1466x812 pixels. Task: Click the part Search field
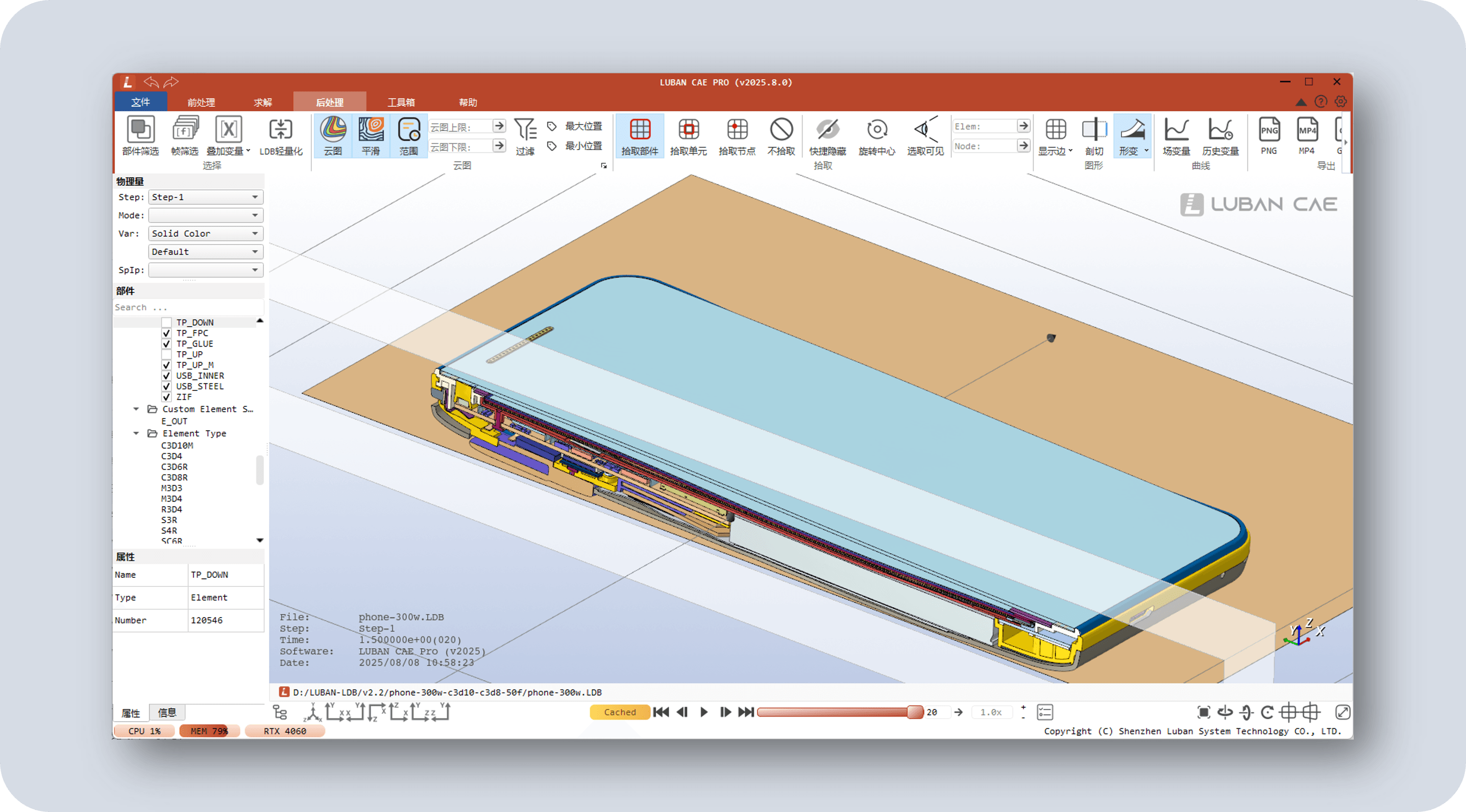[x=188, y=307]
